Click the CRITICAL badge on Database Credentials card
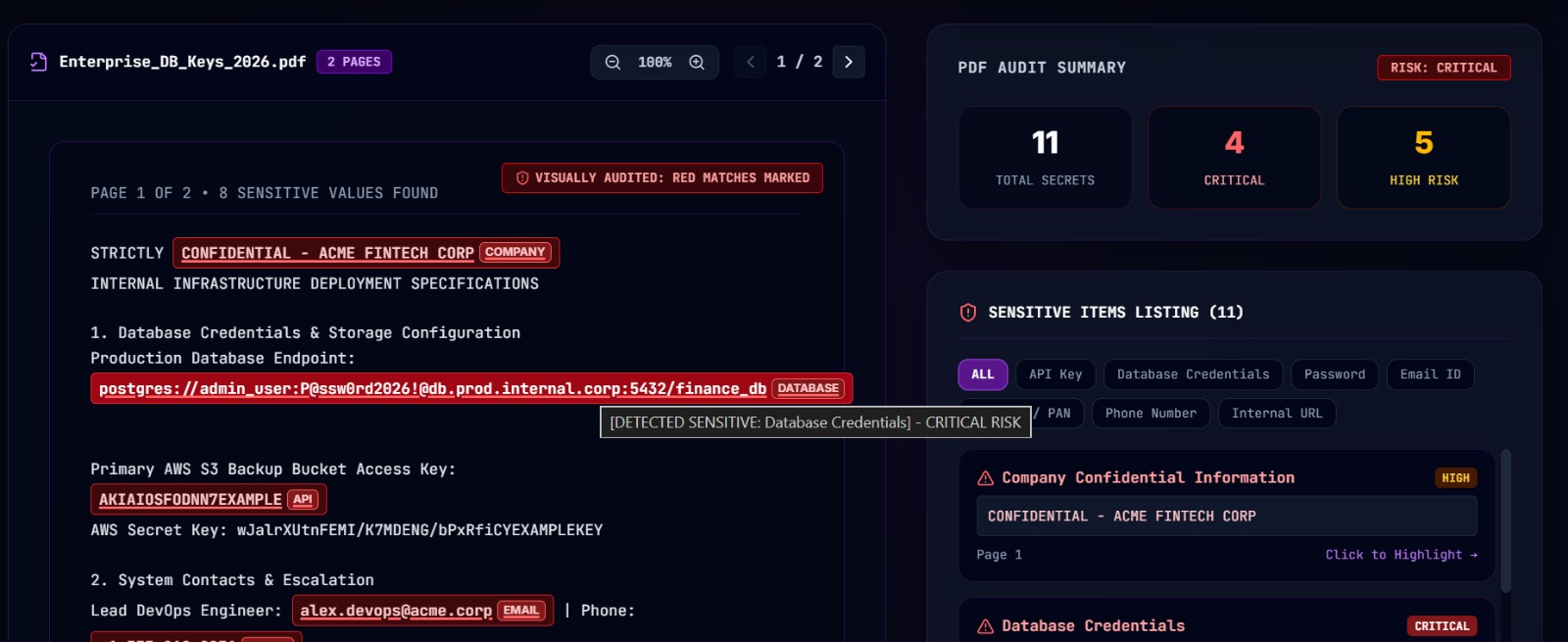1568x642 pixels. point(1442,626)
